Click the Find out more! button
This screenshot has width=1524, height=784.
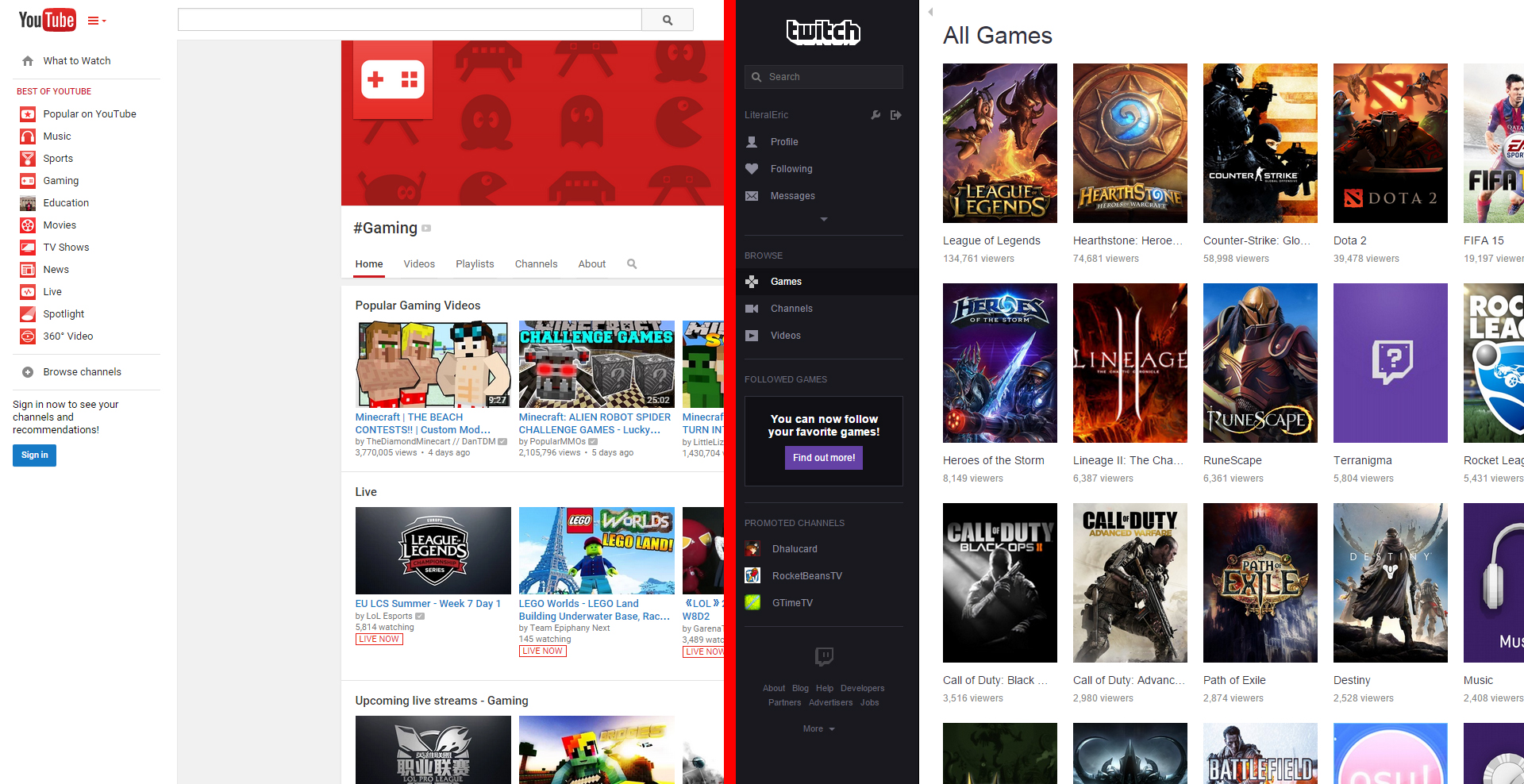point(824,458)
